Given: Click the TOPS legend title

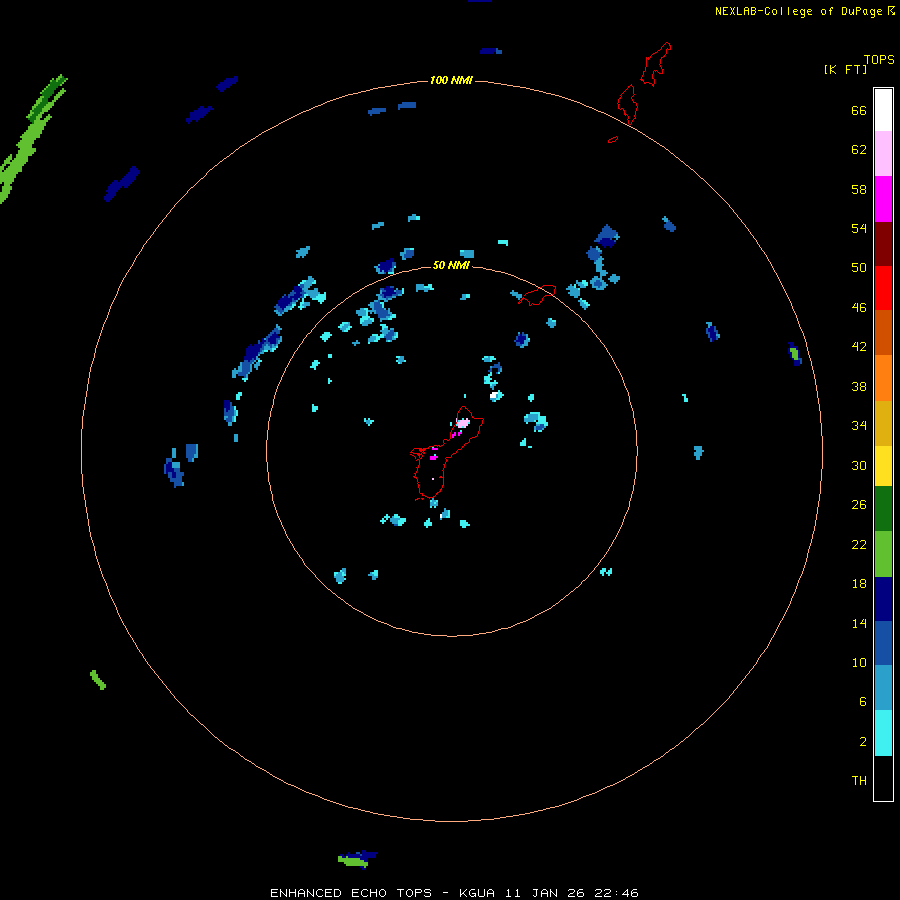Looking at the screenshot, I should (879, 59).
